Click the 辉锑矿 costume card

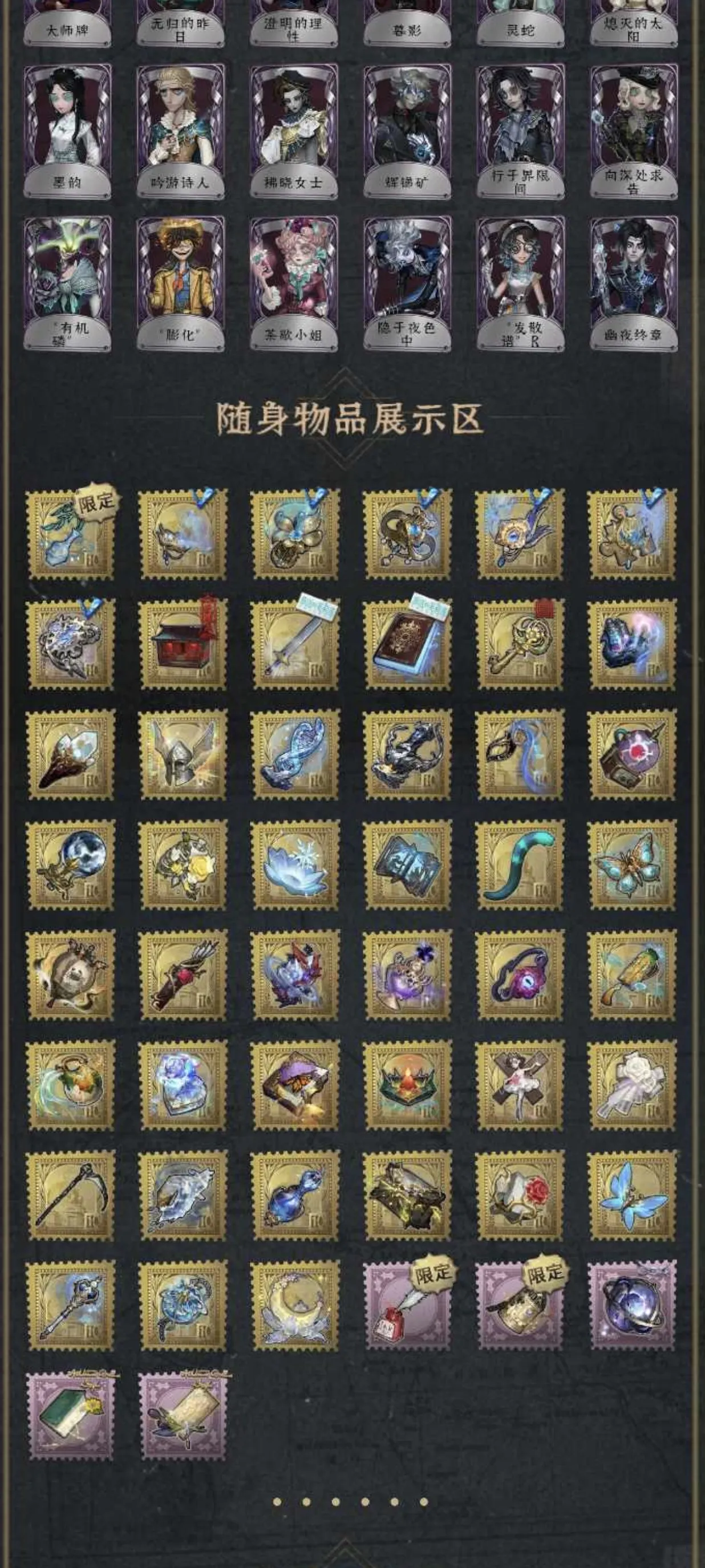pos(407,132)
